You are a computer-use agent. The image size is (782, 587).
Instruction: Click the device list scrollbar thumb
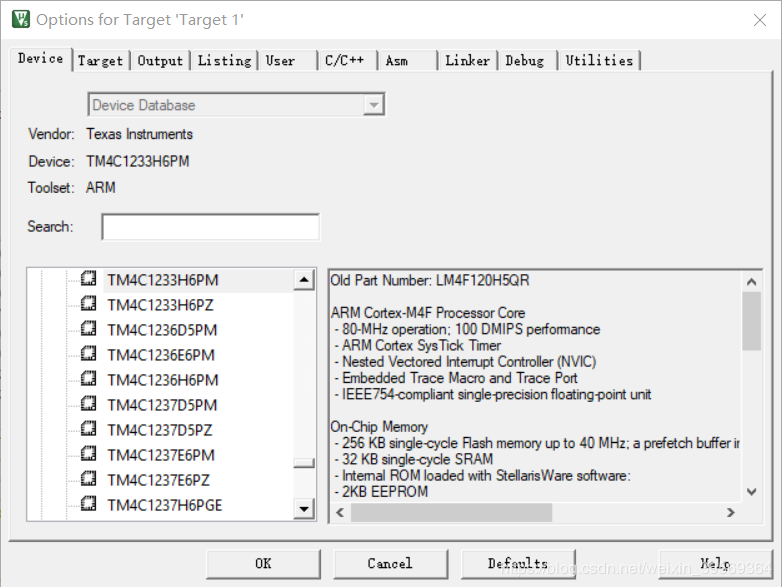304,463
